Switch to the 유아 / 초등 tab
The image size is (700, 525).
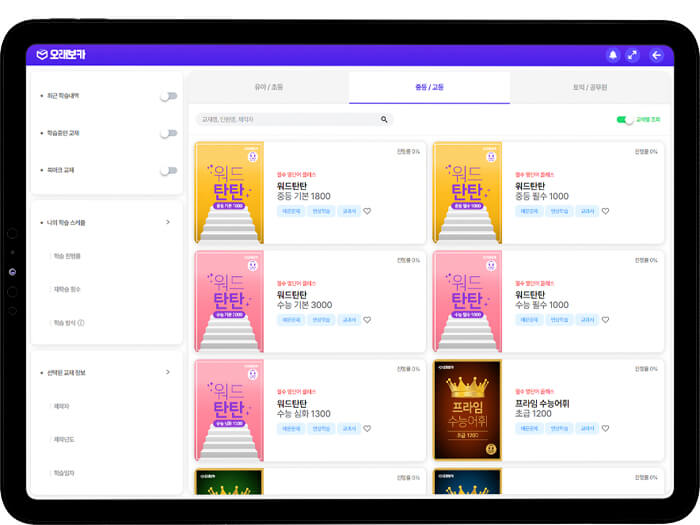269,87
